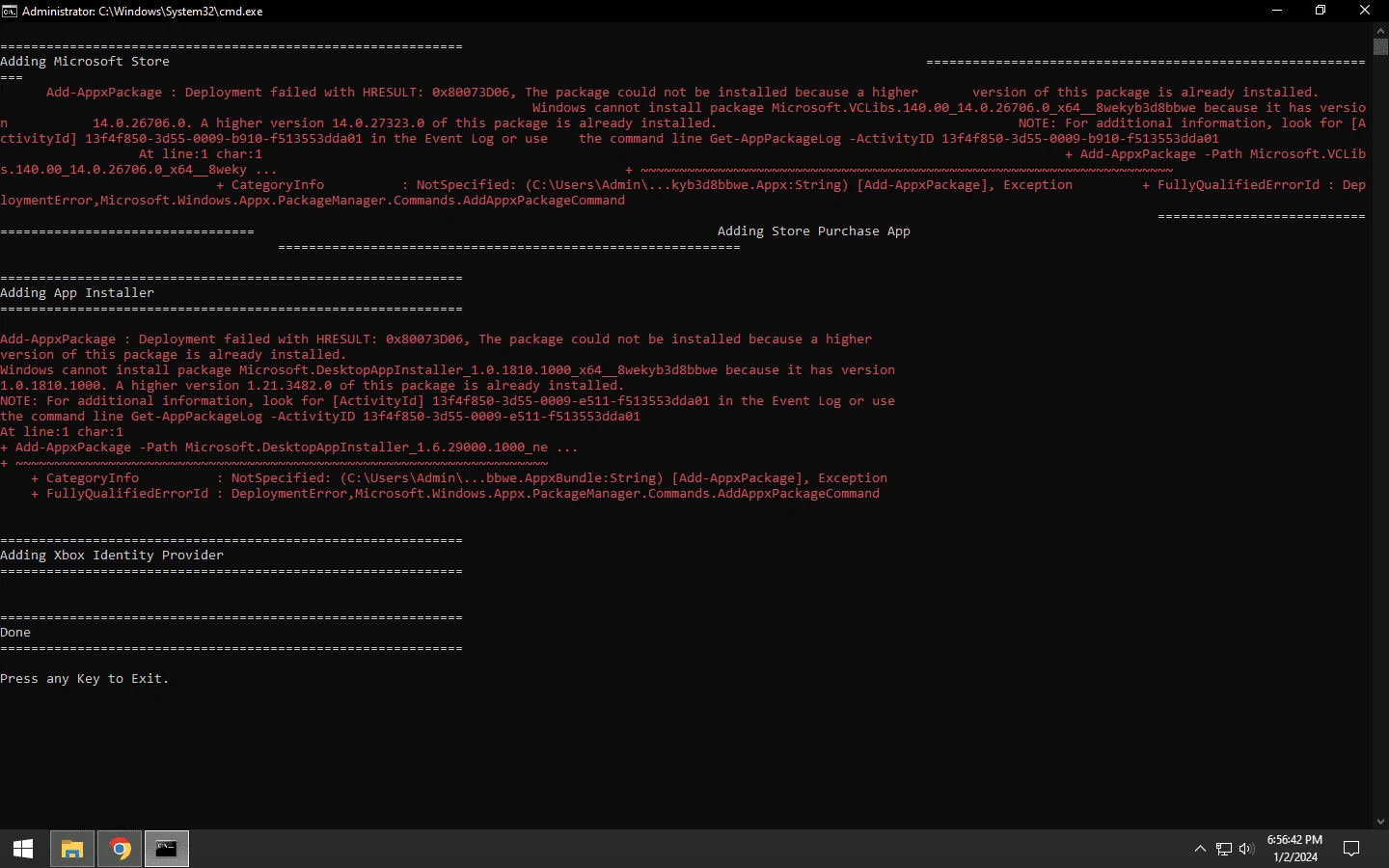Viewport: 1389px width, 868px height.
Task: Restore down the Command Prompt window
Action: point(1321,11)
